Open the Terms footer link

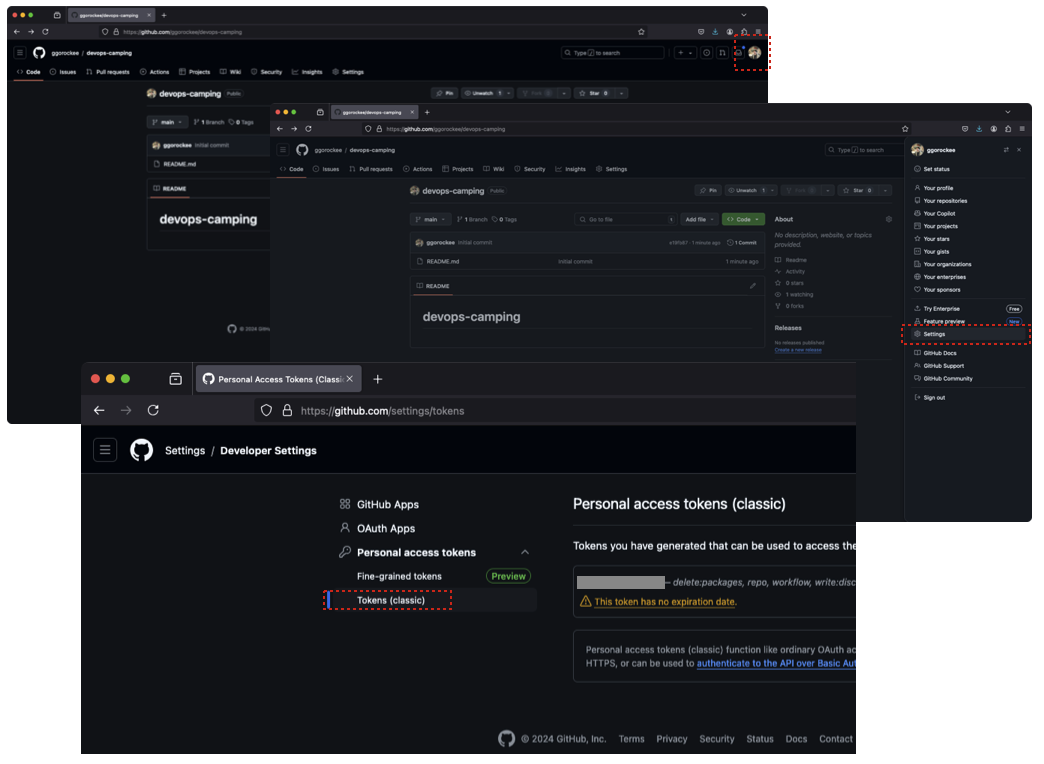click(631, 740)
